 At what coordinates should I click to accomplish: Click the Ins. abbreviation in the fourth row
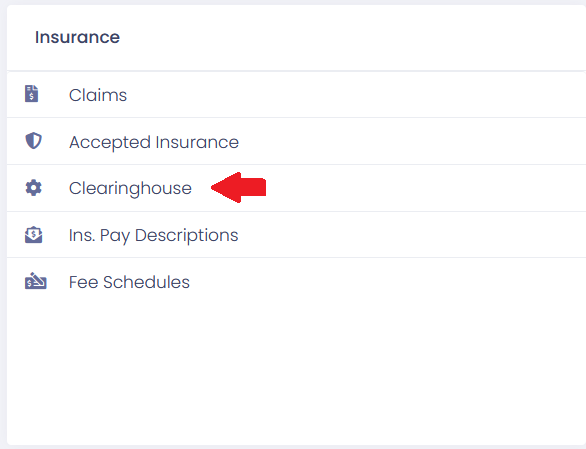82,235
